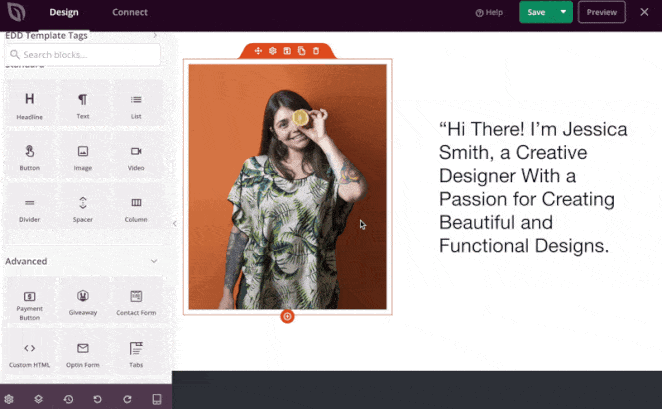
Task: Save image block as template
Action: click(287, 51)
